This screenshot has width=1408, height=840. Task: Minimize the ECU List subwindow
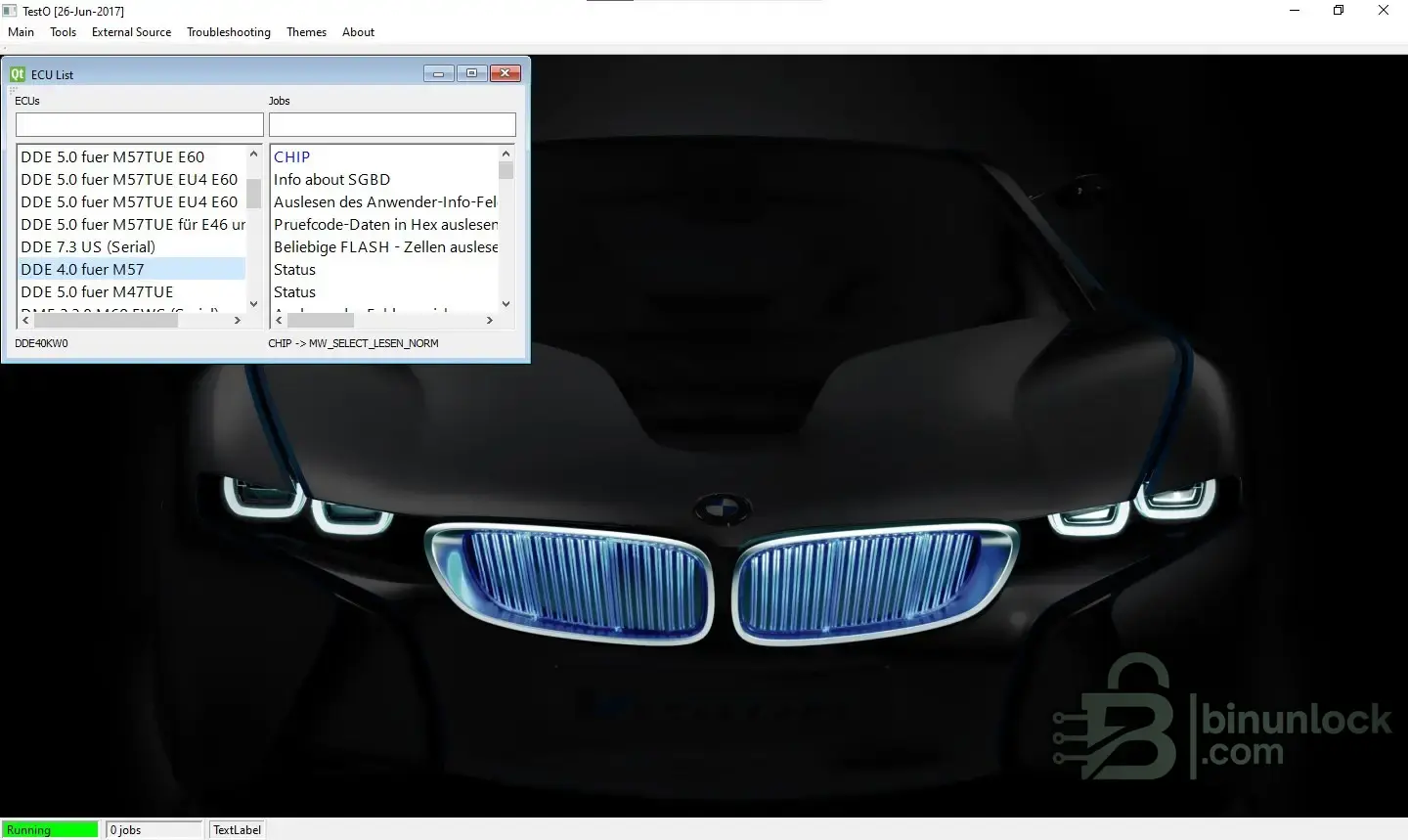click(x=439, y=73)
